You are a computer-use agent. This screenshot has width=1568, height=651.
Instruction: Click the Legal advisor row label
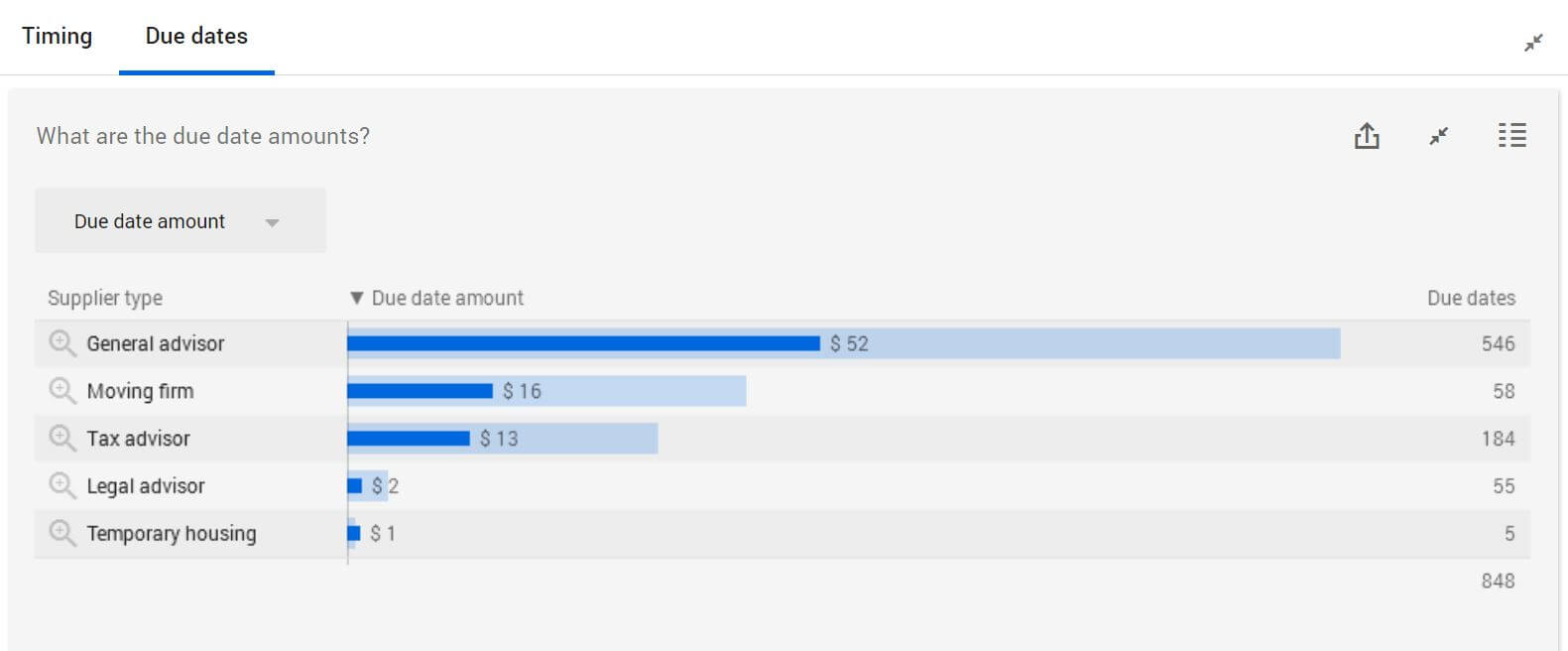click(146, 486)
